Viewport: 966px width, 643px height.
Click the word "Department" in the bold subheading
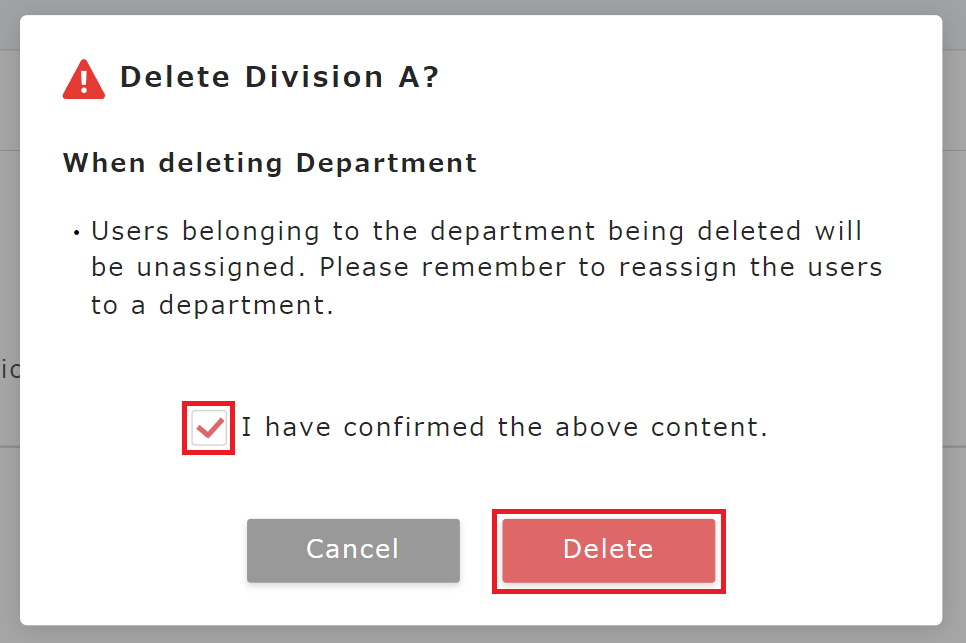coord(386,163)
